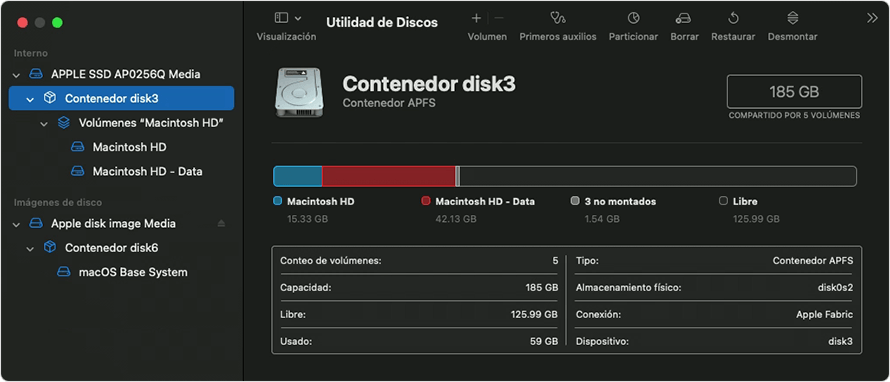Image resolution: width=890 pixels, height=382 pixels.
Task: Click the Utilidad de Discos window title
Action: pyautogui.click(x=382, y=23)
